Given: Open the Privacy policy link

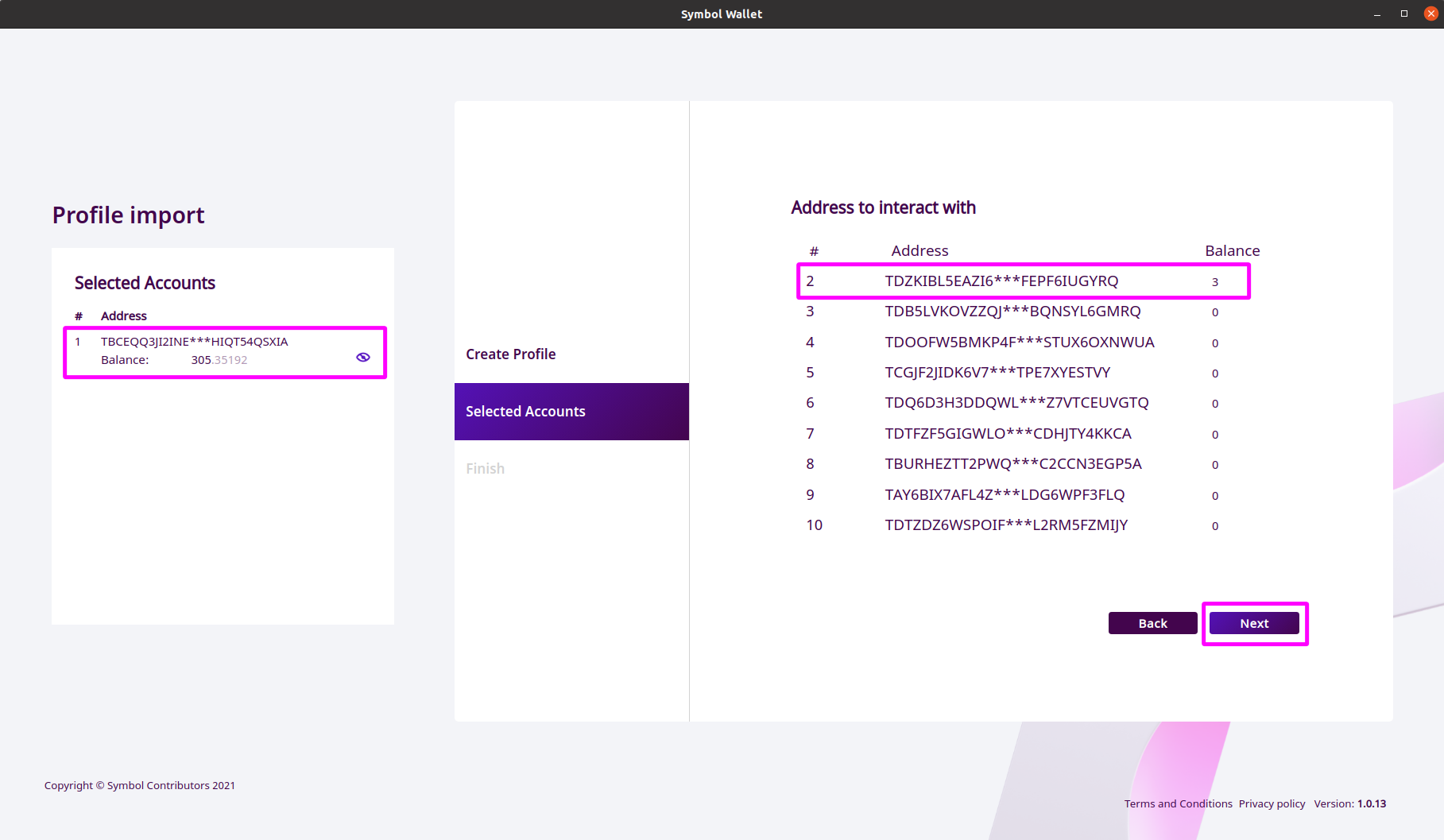Looking at the screenshot, I should point(1272,803).
